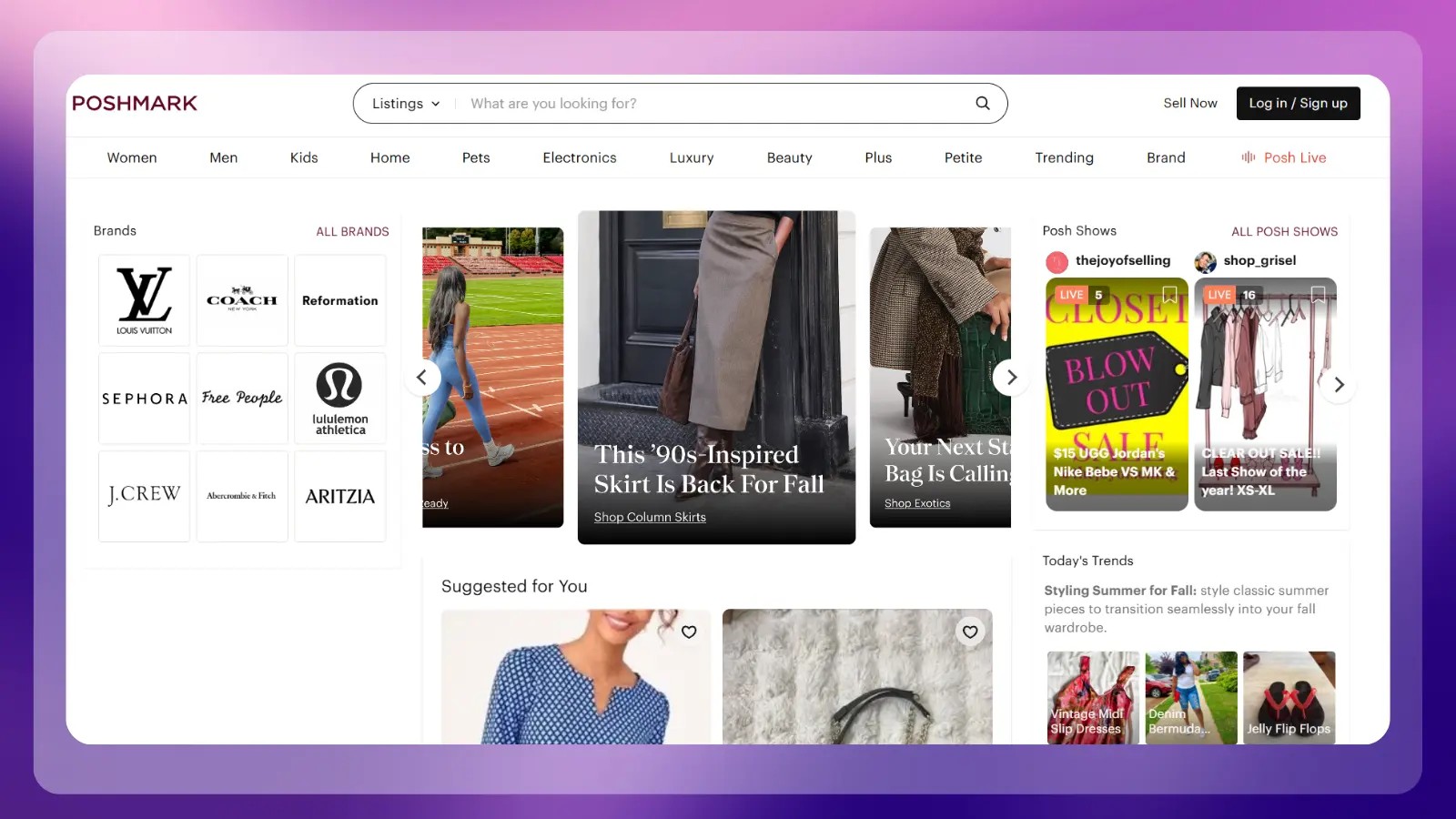Click thejoyofselling profile avatar
Screen dimensions: 1456x819
(1057, 262)
